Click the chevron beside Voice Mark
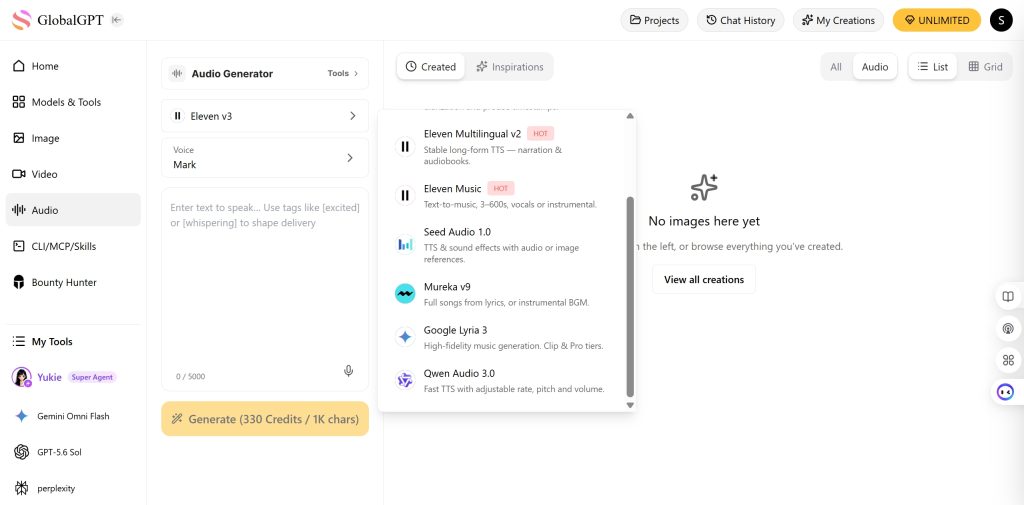This screenshot has width=1024, height=505. tap(350, 157)
